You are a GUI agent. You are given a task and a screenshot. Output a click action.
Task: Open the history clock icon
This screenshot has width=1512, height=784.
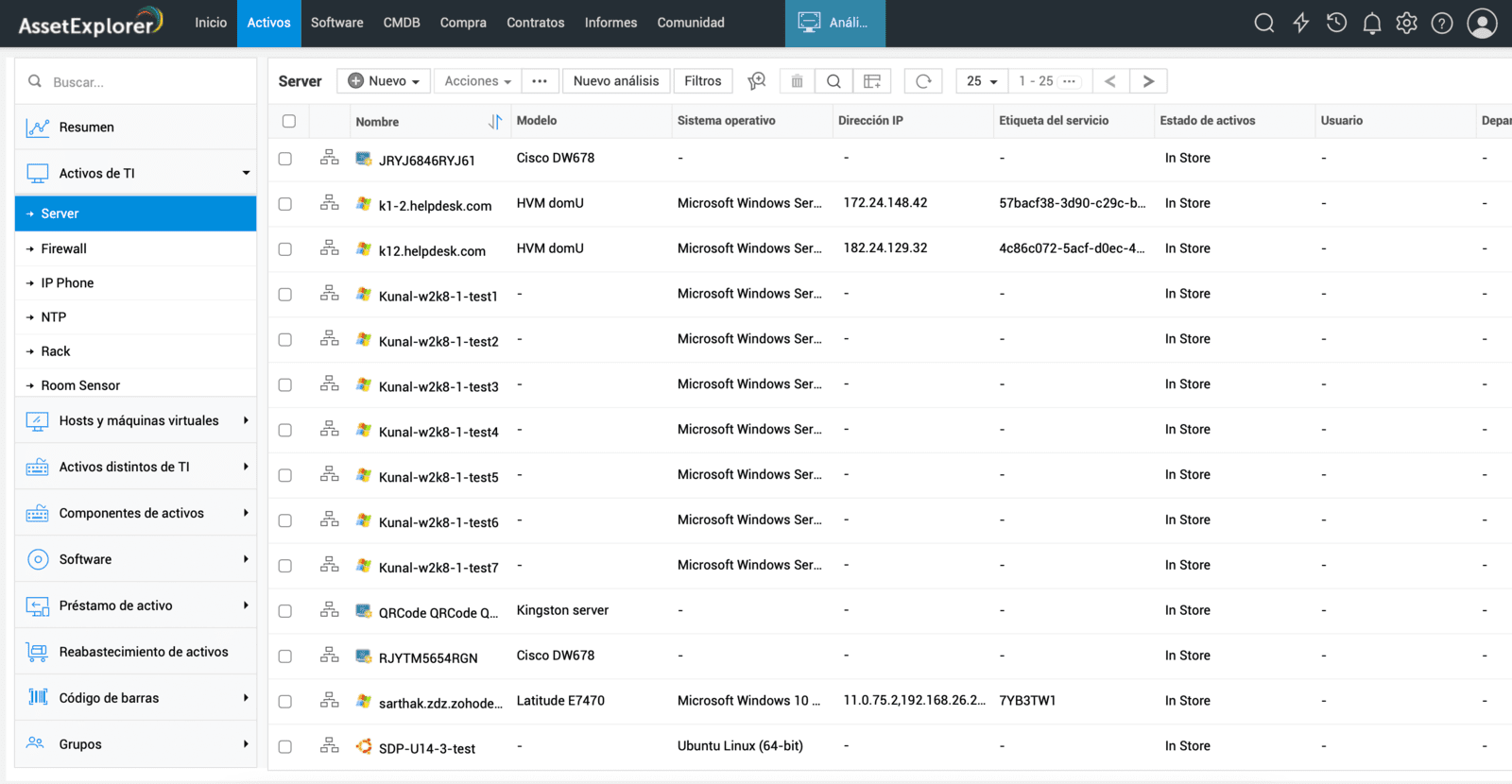[1336, 24]
